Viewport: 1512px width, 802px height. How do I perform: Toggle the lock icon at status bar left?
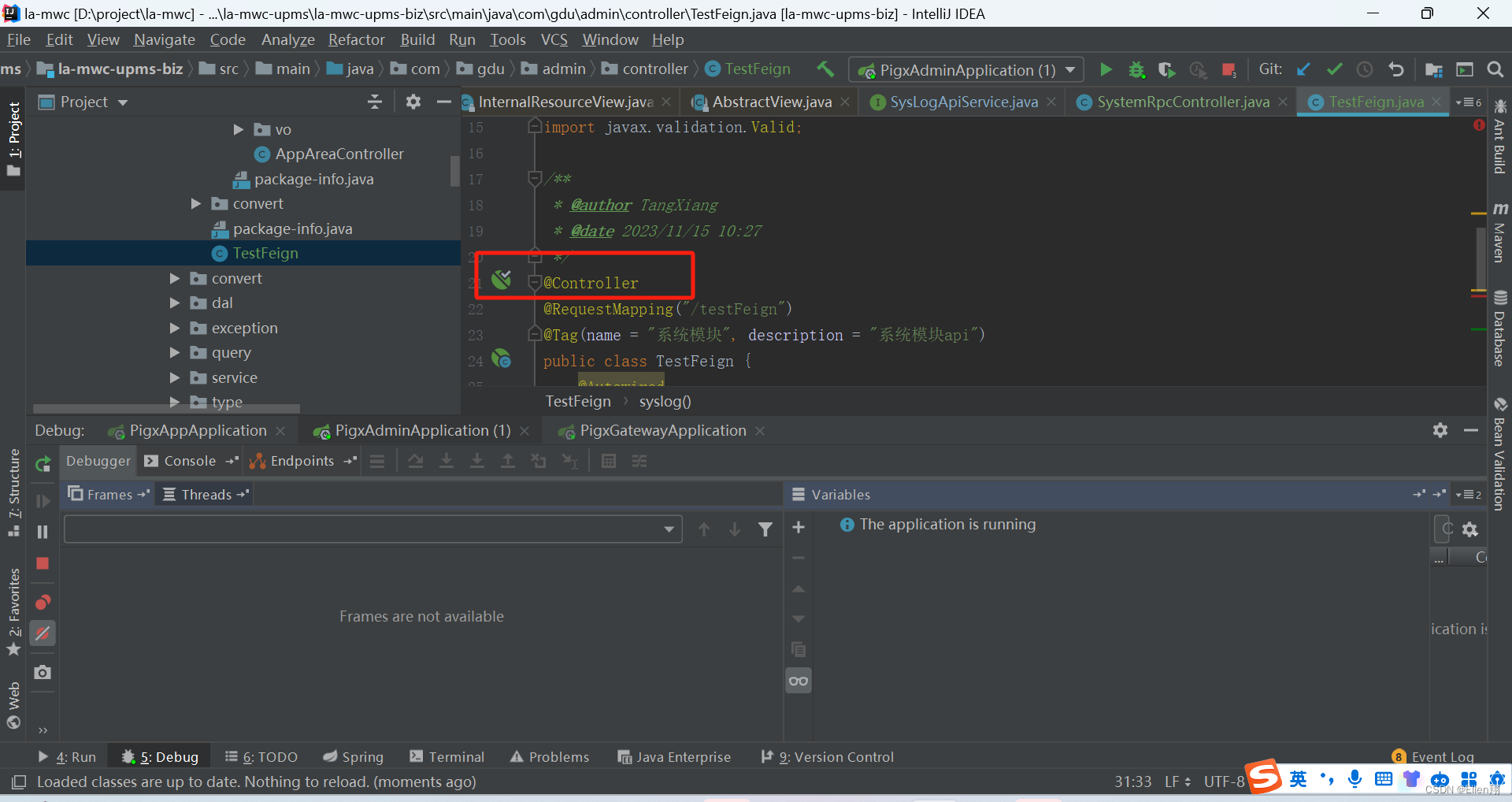(x=19, y=782)
